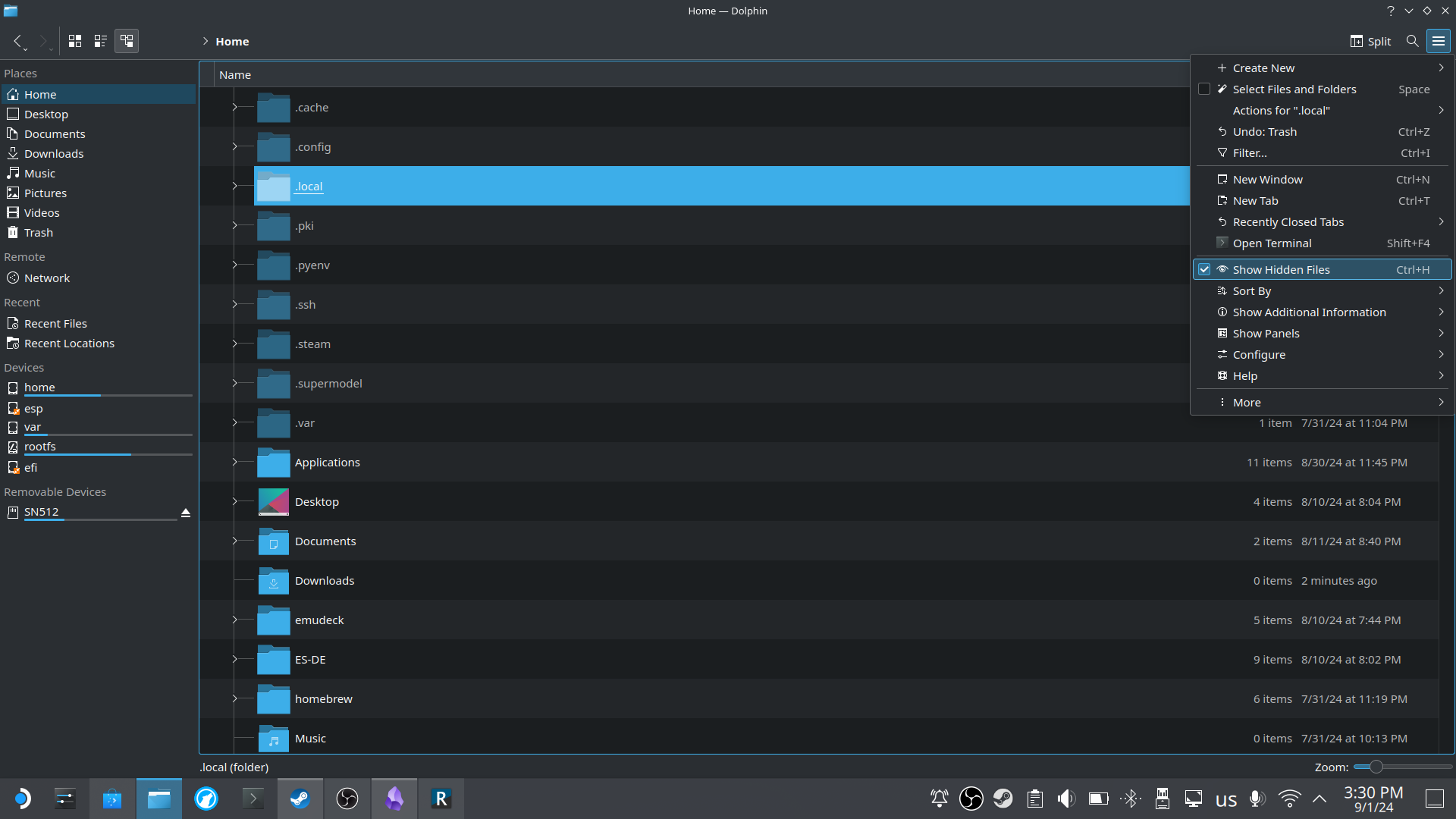The height and width of the screenshot is (819, 1456).
Task: Open Bluetooth settings in system tray
Action: [x=1130, y=799]
